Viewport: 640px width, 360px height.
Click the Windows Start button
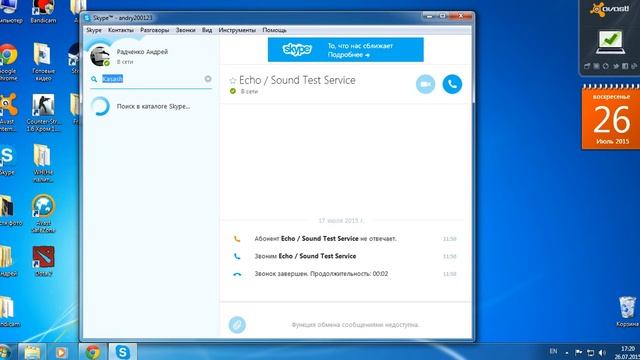(x=5, y=352)
